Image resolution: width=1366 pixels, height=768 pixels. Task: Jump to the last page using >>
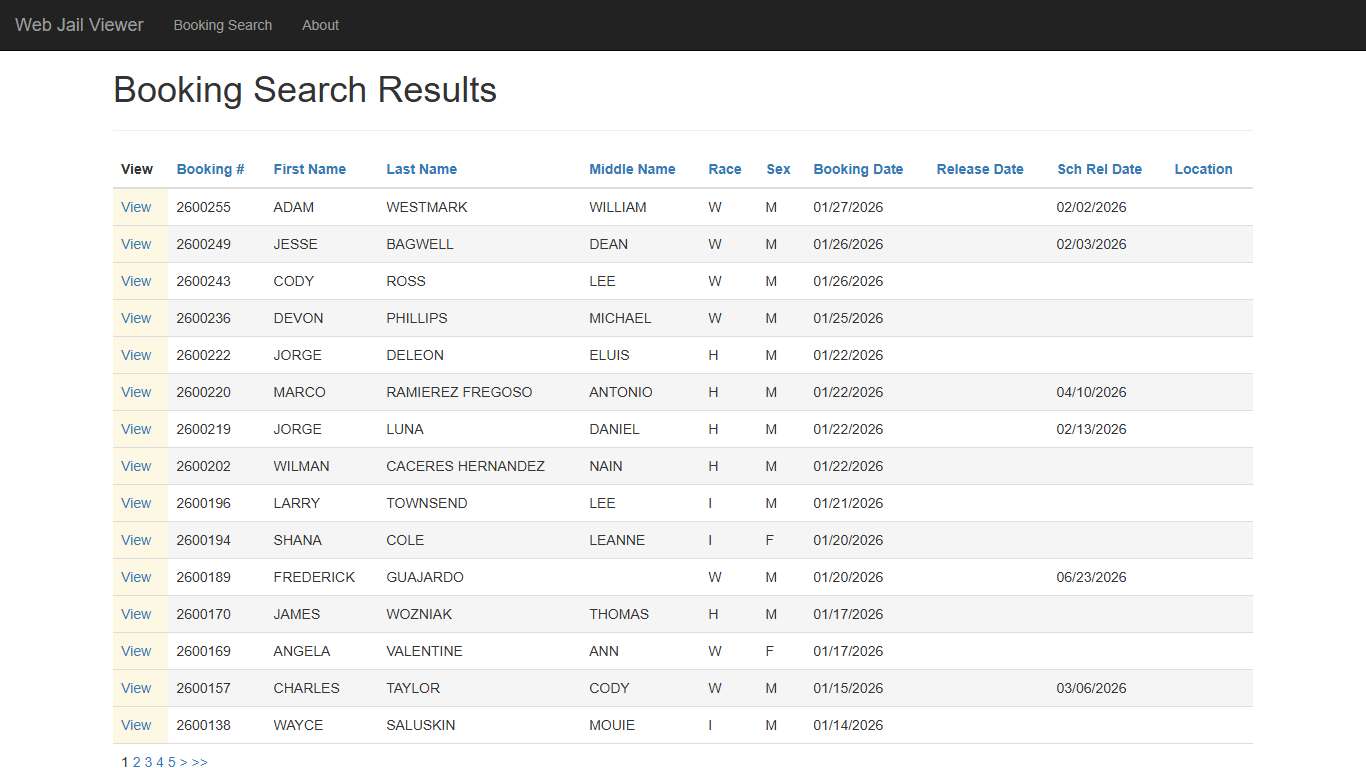point(199,762)
